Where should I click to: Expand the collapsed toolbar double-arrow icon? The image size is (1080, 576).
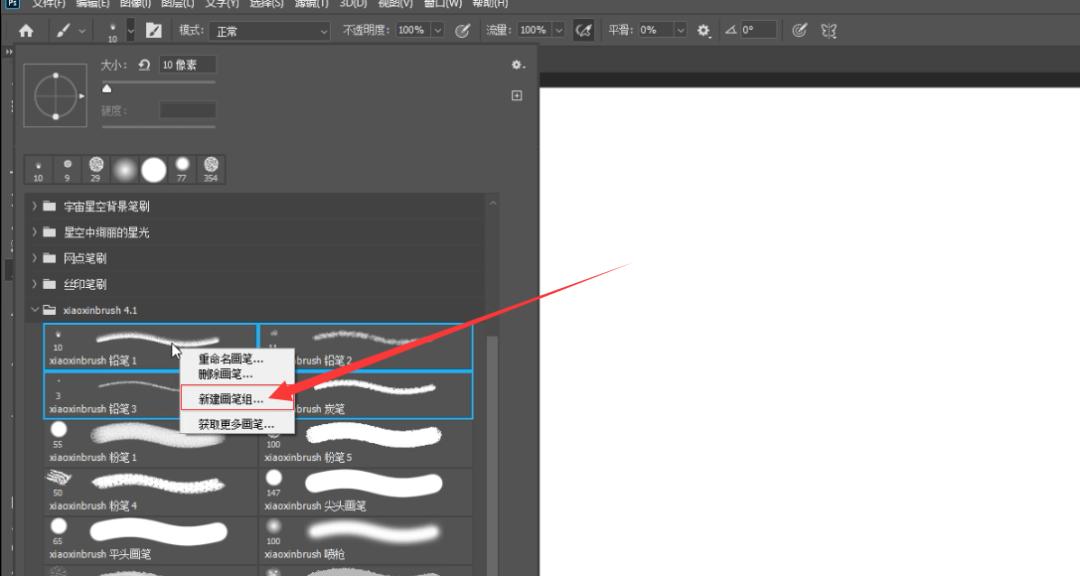(x=8, y=52)
